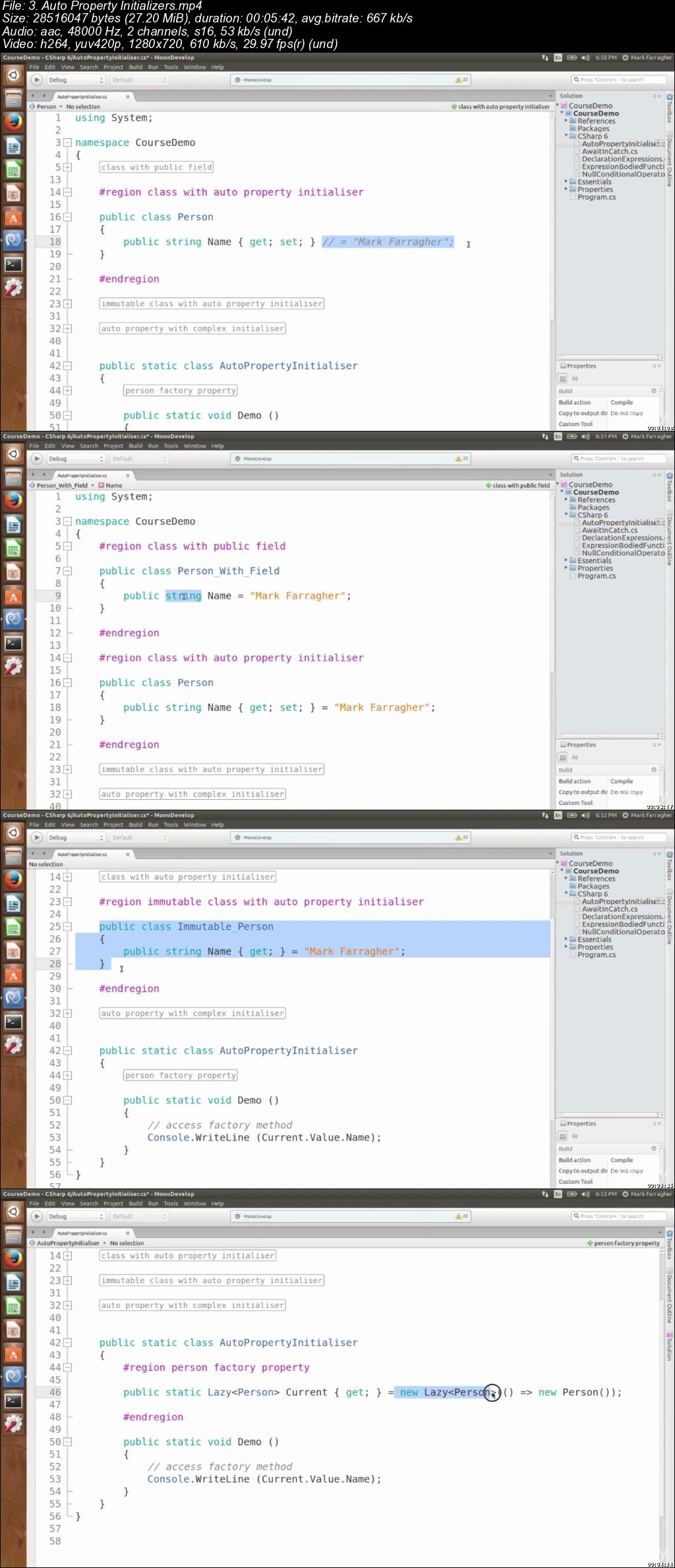Collapse the line 44 region fold in the 6:53 PM frame

click(x=67, y=1368)
